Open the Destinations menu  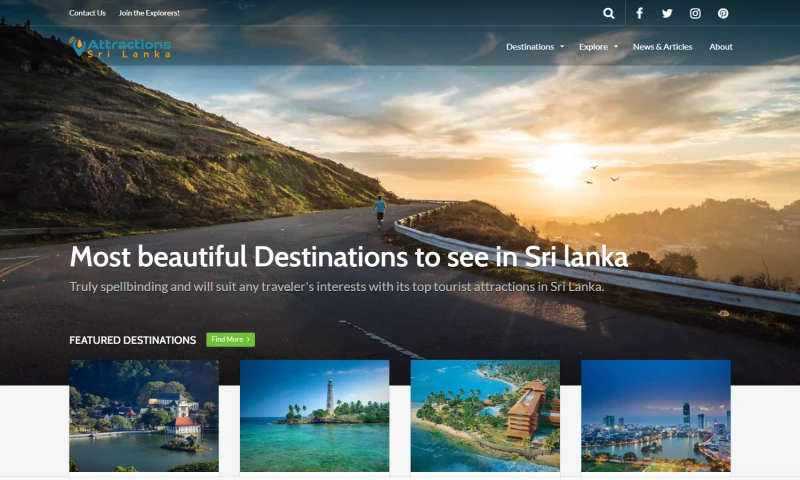point(530,46)
